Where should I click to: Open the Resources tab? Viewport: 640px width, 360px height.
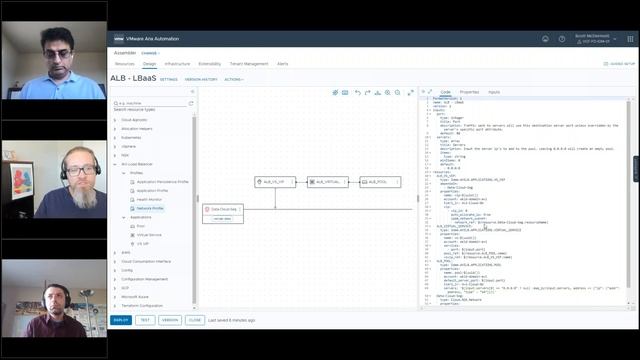click(x=124, y=64)
